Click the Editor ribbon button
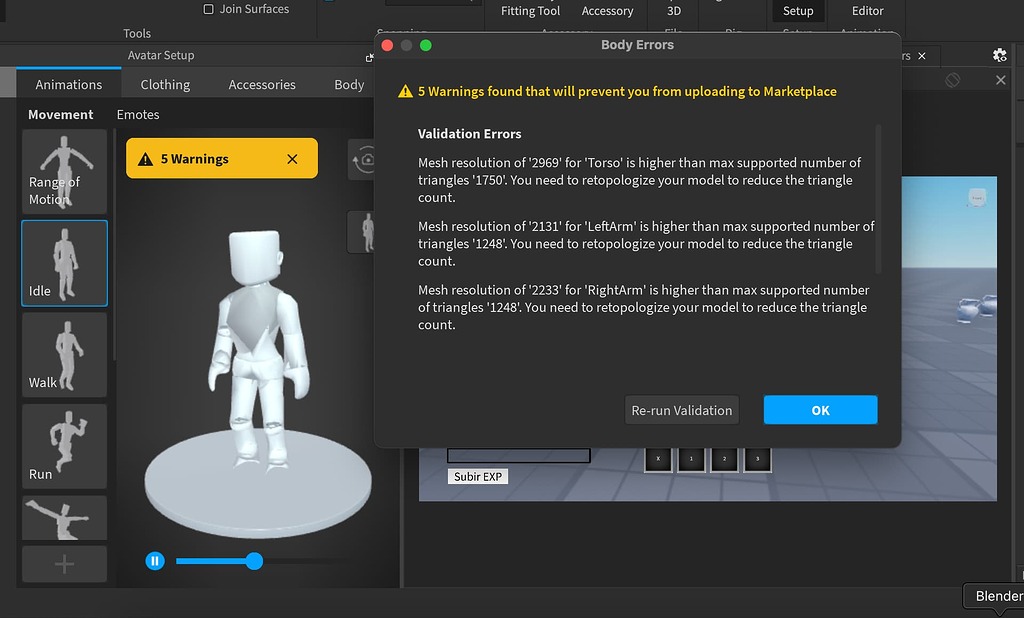This screenshot has height=618, width=1024. point(867,11)
